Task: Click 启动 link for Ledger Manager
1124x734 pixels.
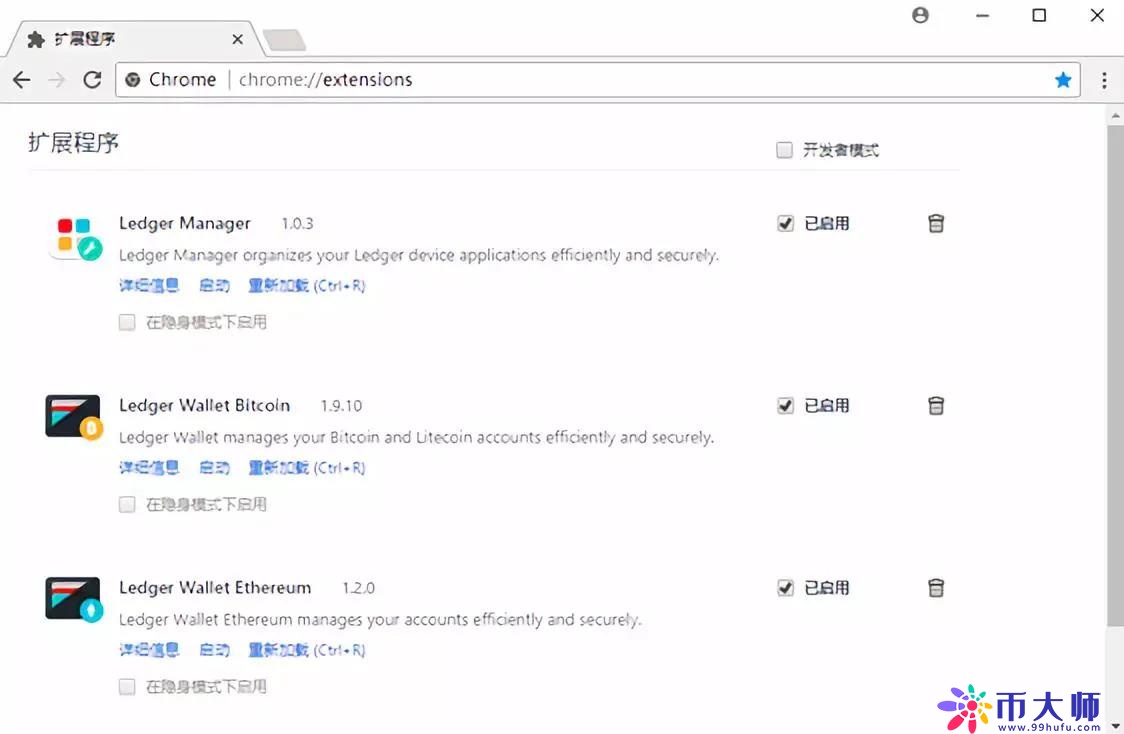Action: point(214,285)
